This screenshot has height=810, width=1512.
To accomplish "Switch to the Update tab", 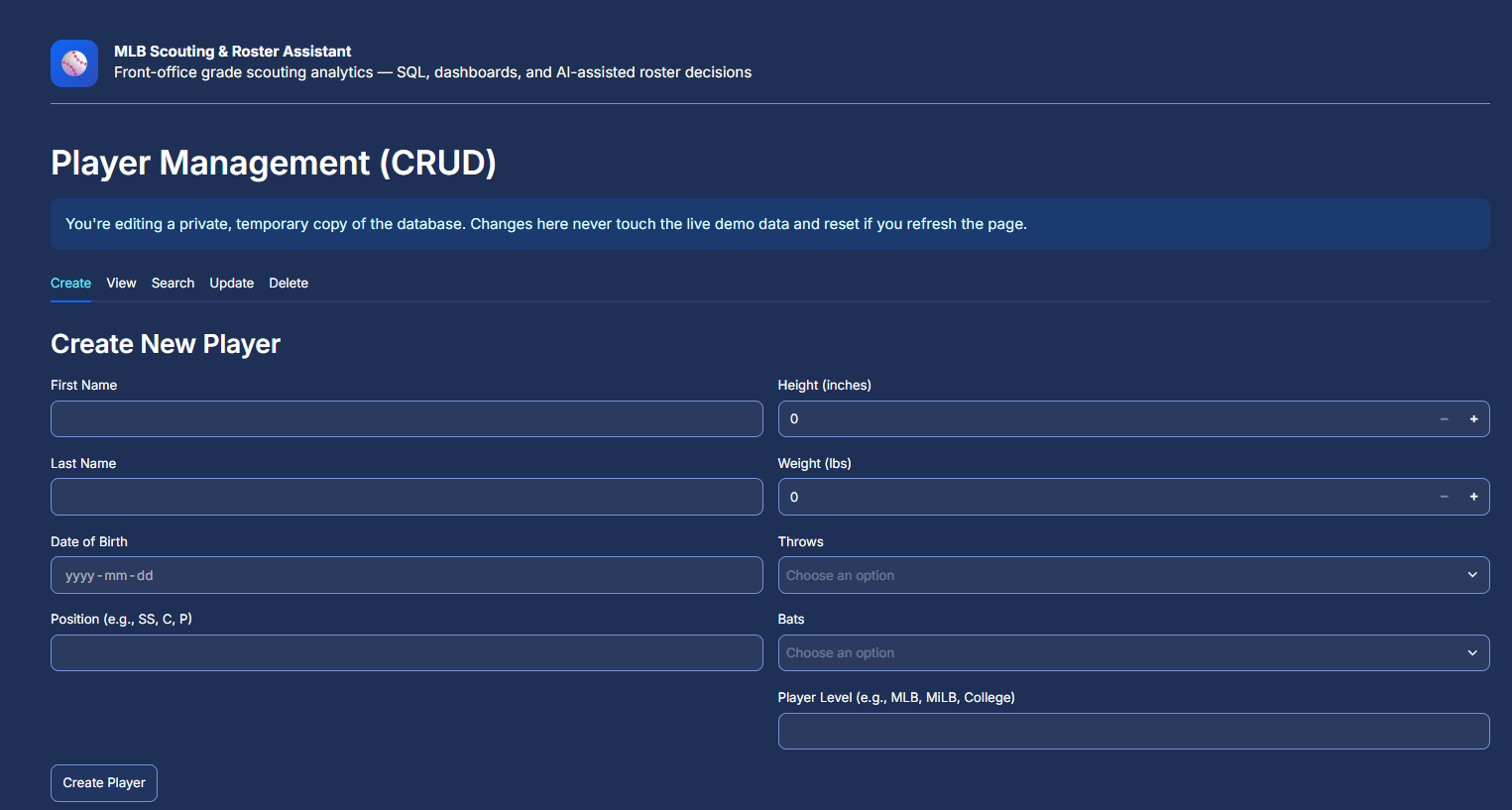I will tap(231, 284).
